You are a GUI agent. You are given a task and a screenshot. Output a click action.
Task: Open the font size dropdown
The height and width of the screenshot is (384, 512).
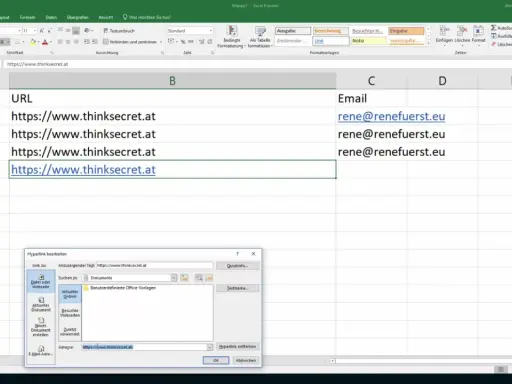point(34,31)
